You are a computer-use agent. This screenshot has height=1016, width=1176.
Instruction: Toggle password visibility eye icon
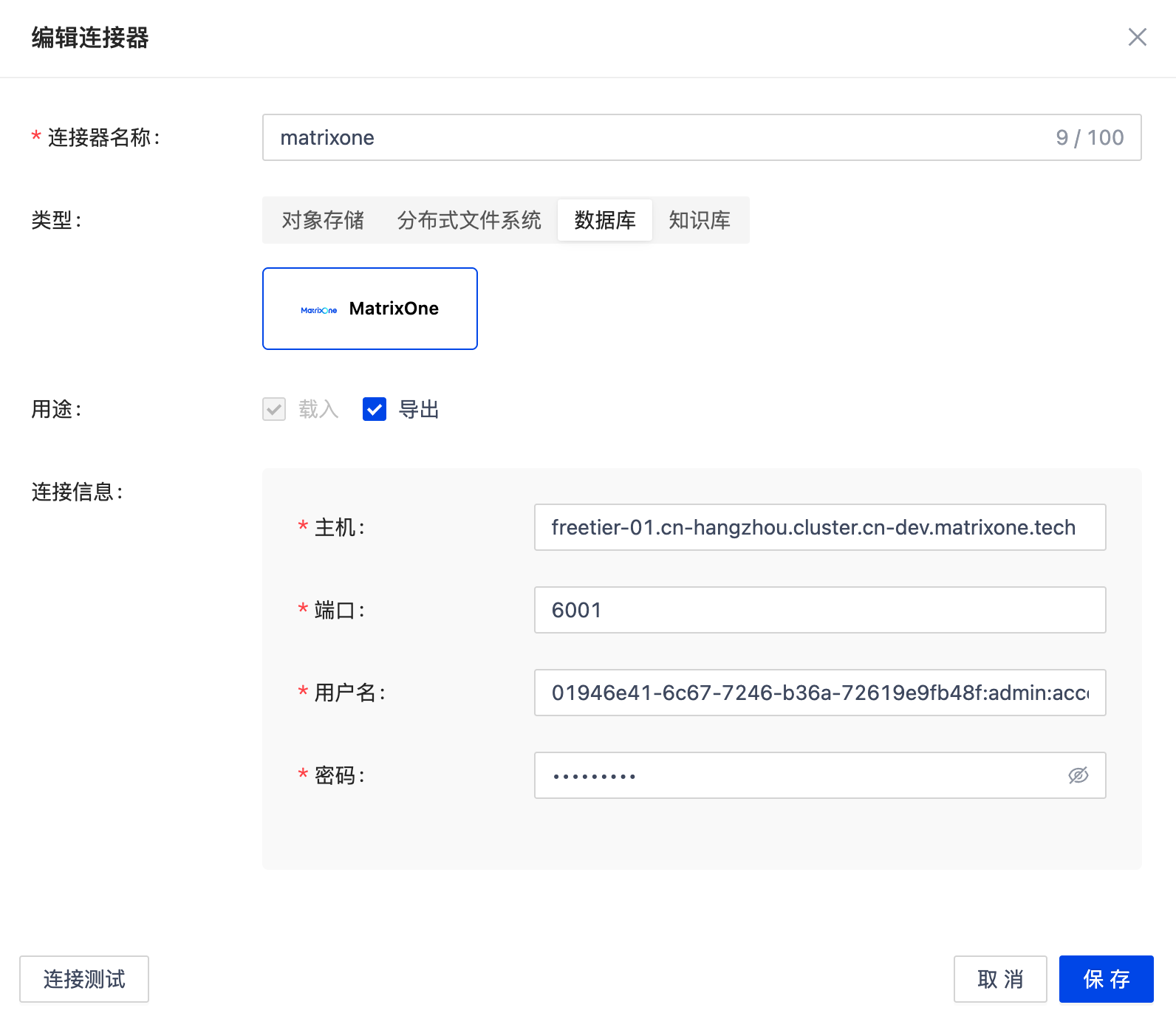pos(1078,775)
